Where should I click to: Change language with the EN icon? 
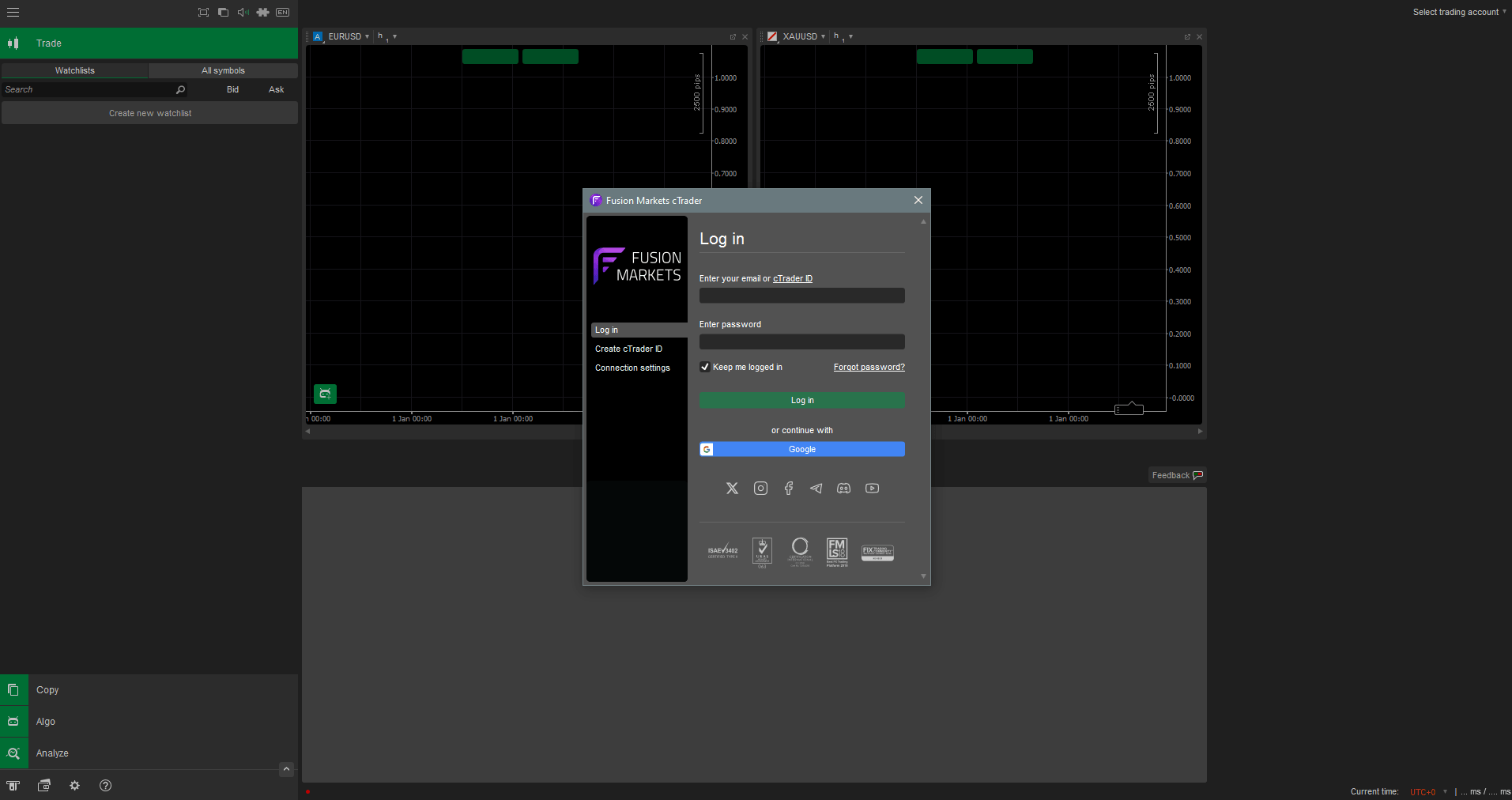point(282,12)
